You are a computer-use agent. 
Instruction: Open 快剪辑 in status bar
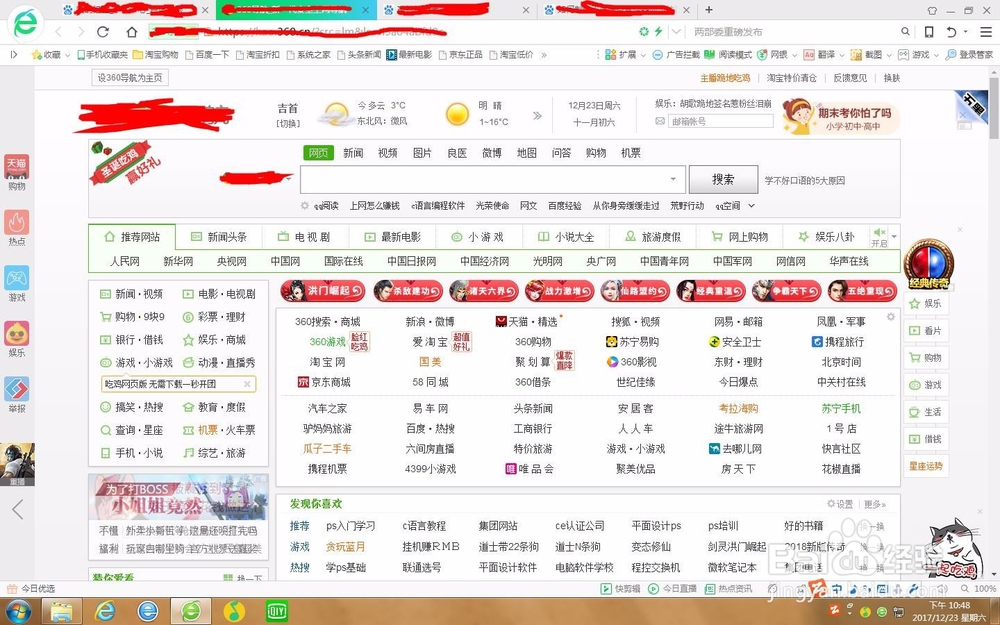pos(621,589)
